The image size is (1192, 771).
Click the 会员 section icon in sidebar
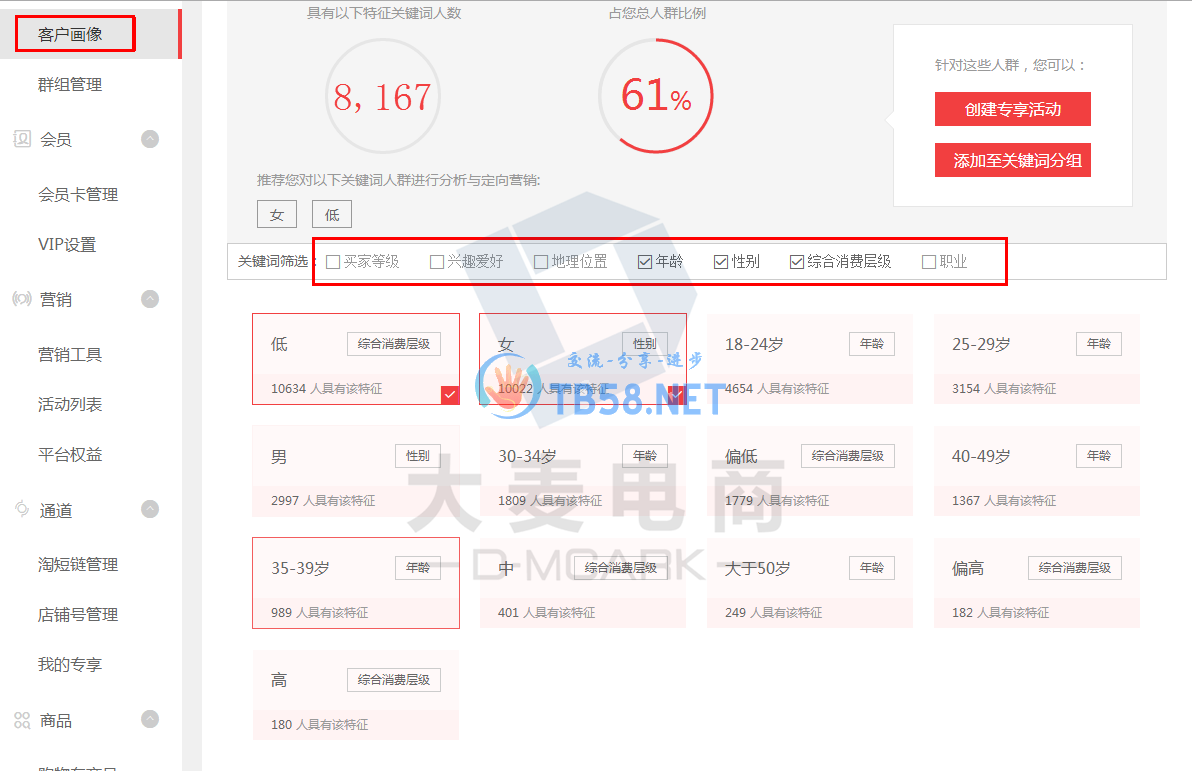tap(22, 139)
